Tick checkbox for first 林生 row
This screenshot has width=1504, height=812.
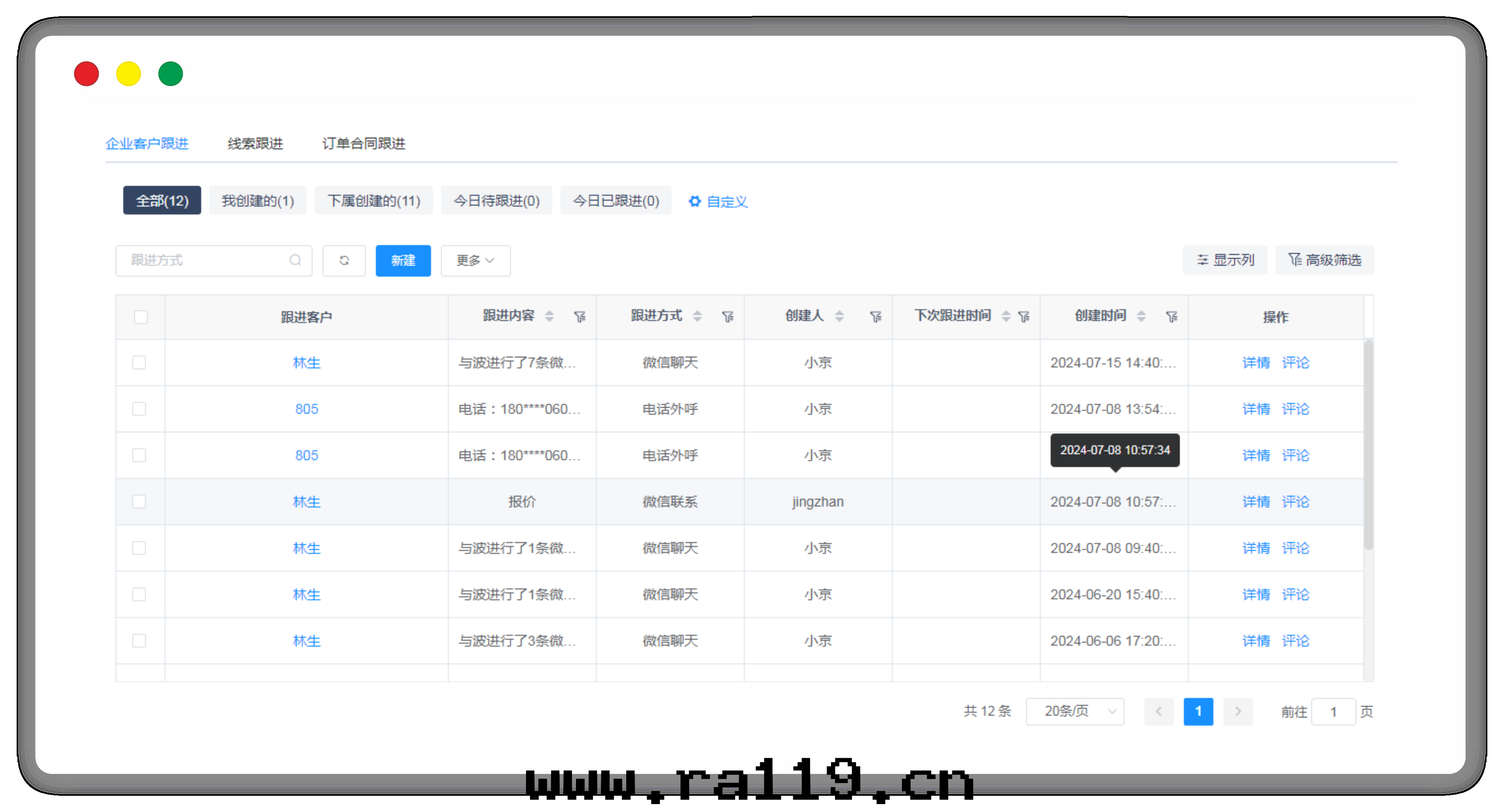(139, 362)
